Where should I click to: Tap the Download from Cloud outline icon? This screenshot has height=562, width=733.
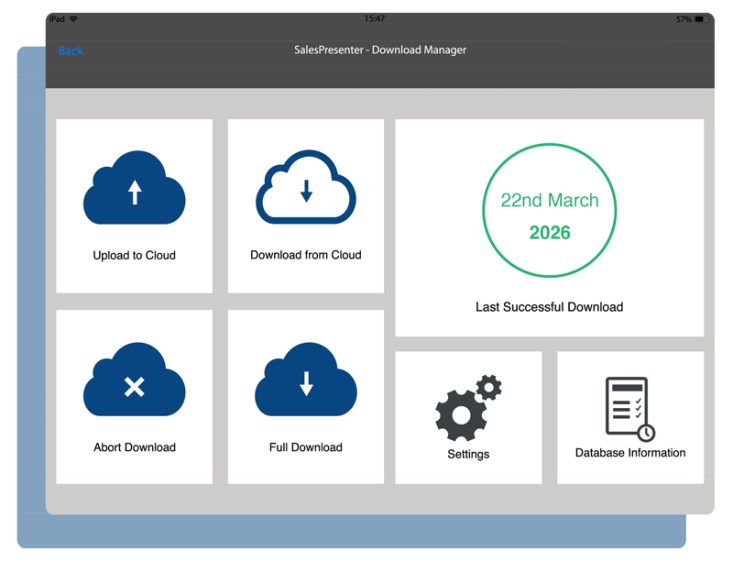[x=306, y=187]
